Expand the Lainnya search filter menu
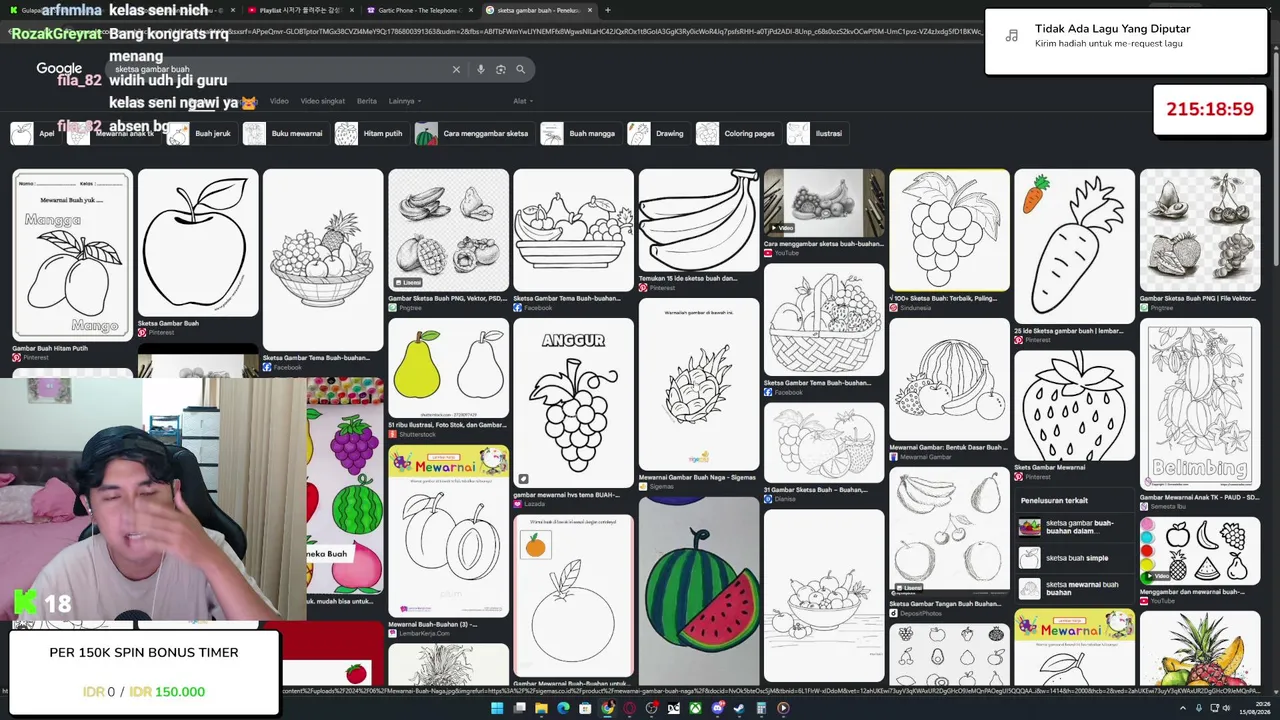This screenshot has height=720, width=1280. (x=404, y=101)
